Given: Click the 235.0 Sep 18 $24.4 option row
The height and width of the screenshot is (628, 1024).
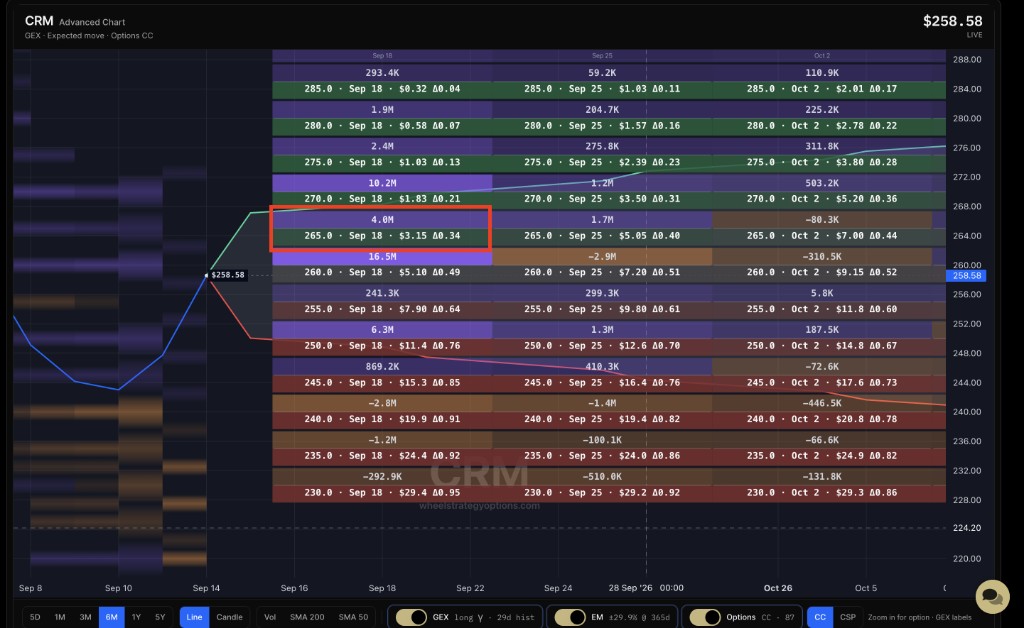Looking at the screenshot, I should [382, 456].
